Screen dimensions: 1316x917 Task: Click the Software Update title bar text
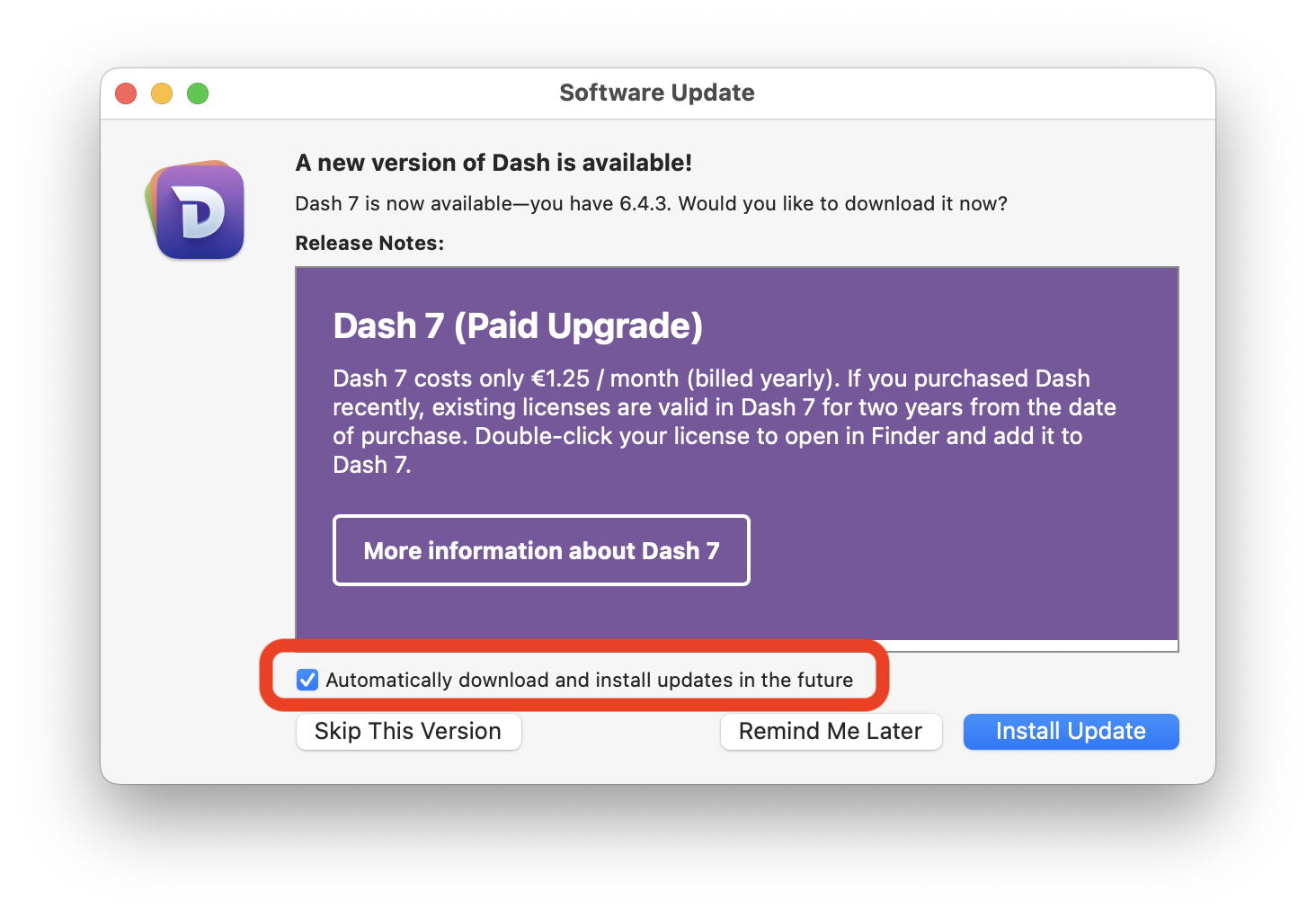[657, 93]
